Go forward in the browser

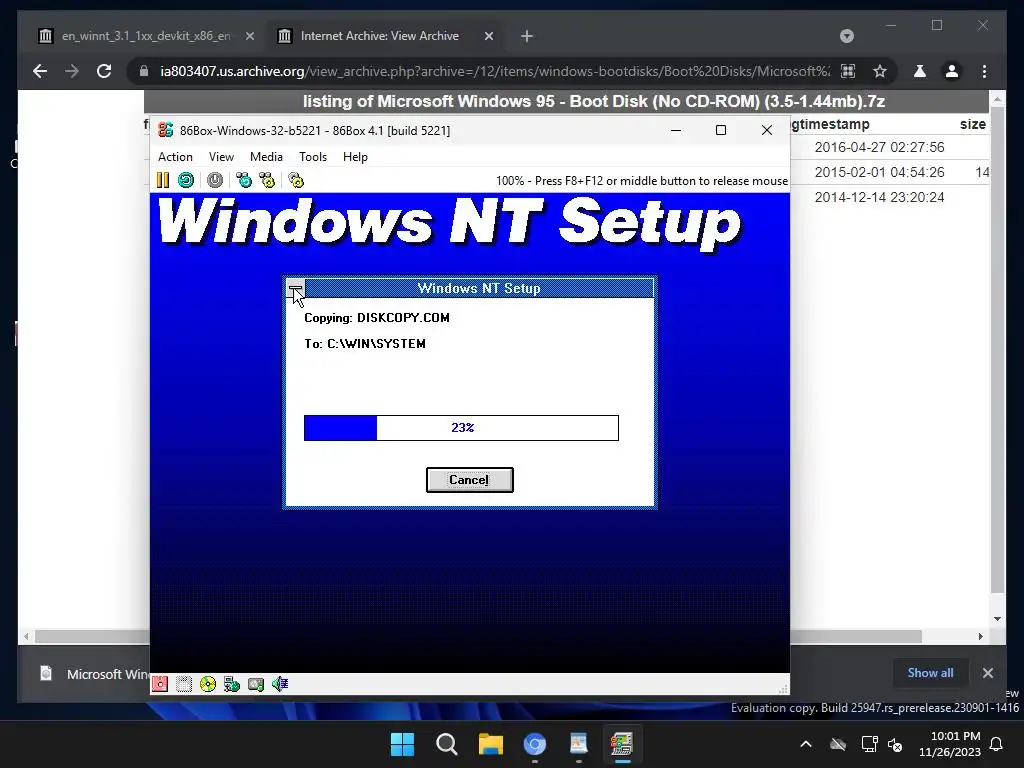point(72,71)
